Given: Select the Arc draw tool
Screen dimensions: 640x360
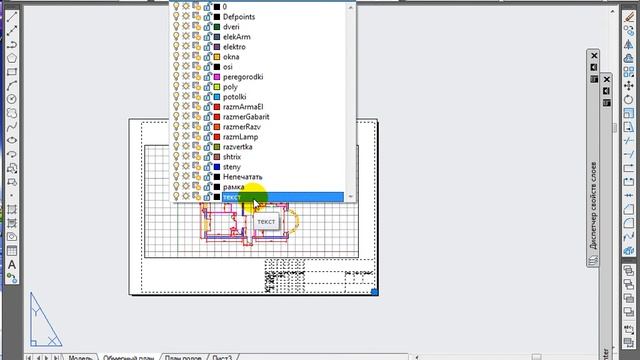Looking at the screenshot, I should [x=11, y=85].
